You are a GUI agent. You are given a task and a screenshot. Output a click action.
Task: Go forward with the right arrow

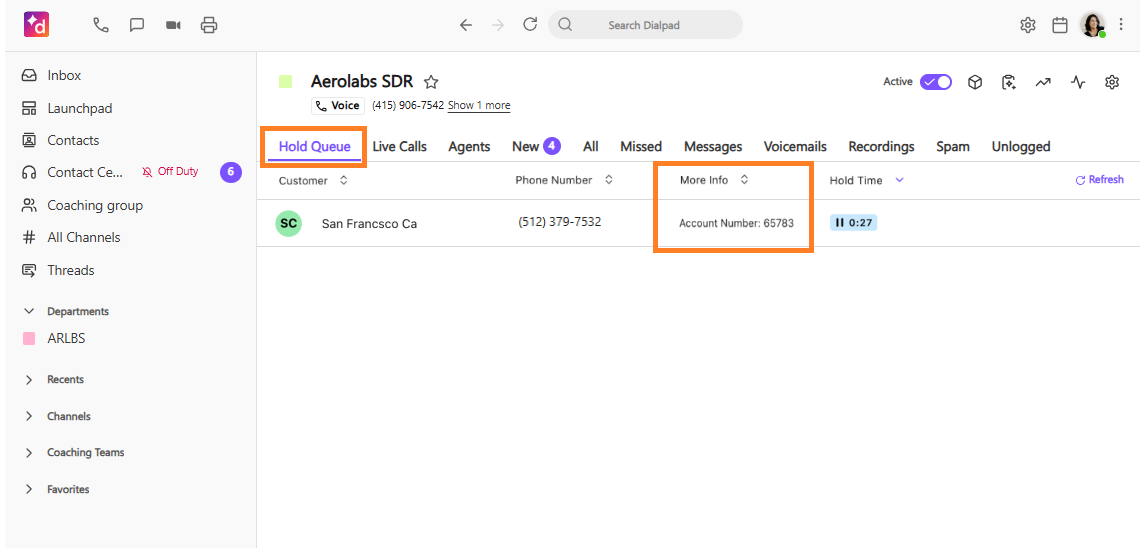pyautogui.click(x=498, y=25)
